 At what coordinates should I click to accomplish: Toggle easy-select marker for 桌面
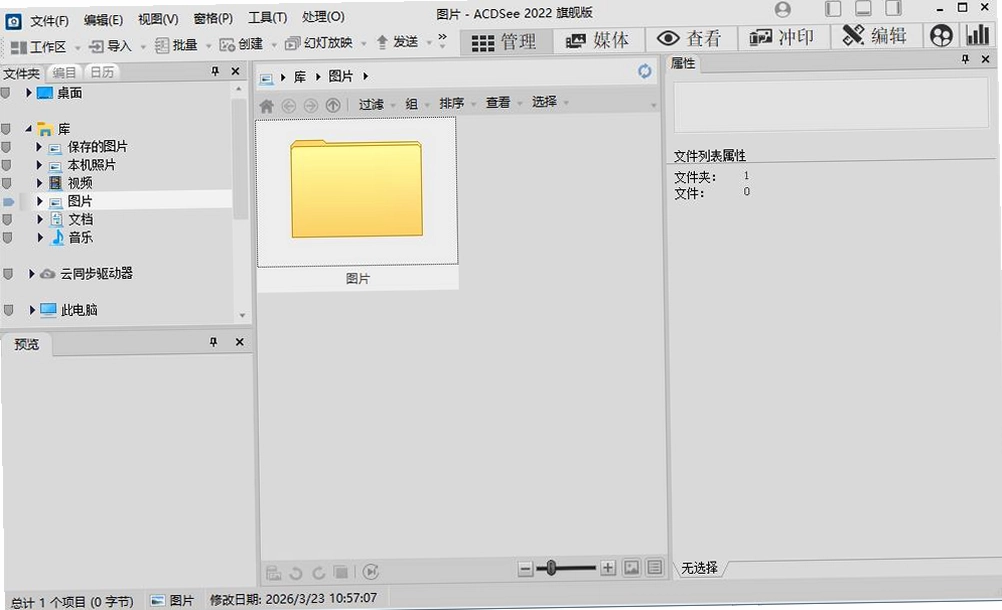(6, 93)
